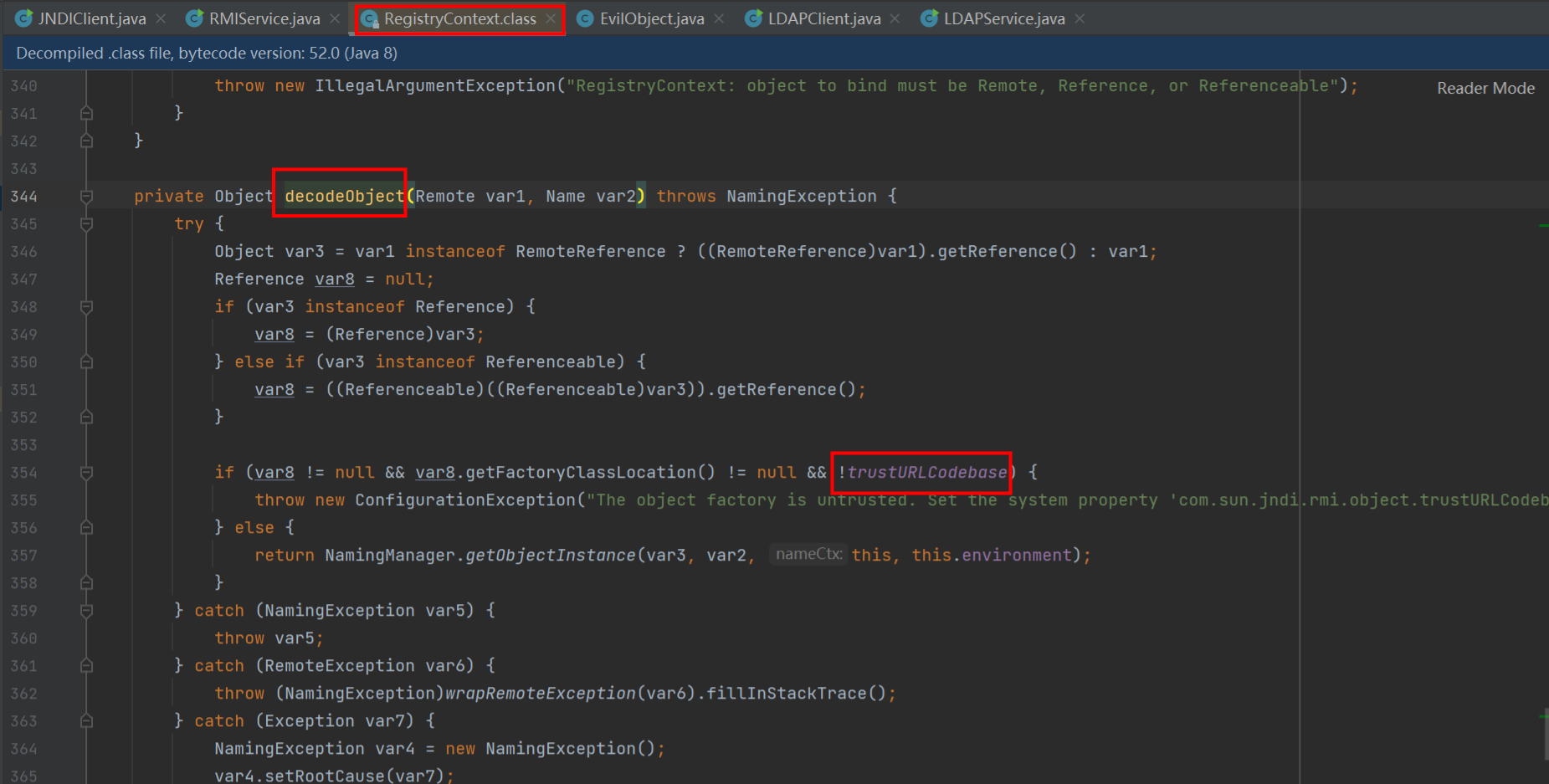Fold the else block at line 356
The image size is (1549, 784).
coord(86,527)
